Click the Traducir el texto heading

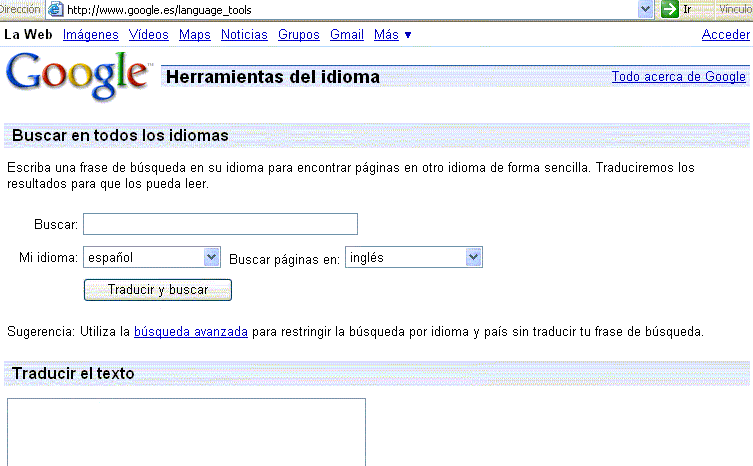73,373
